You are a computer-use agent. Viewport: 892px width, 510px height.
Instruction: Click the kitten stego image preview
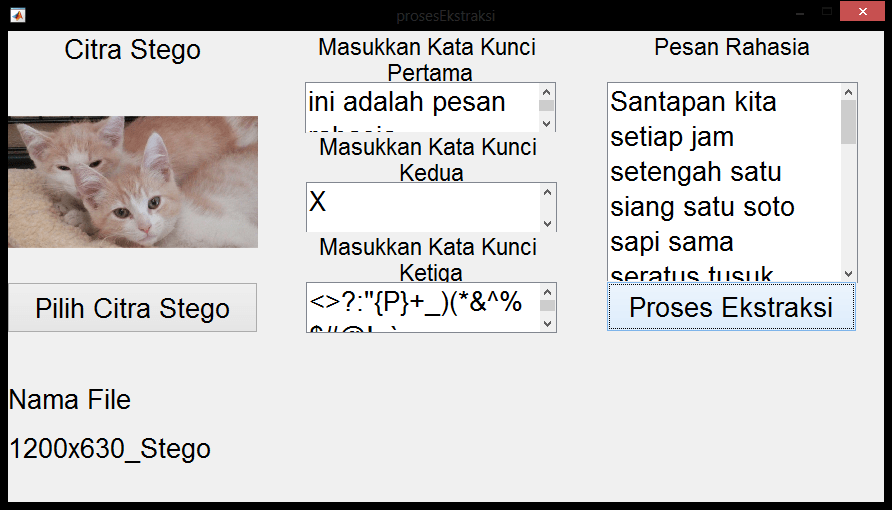click(133, 182)
